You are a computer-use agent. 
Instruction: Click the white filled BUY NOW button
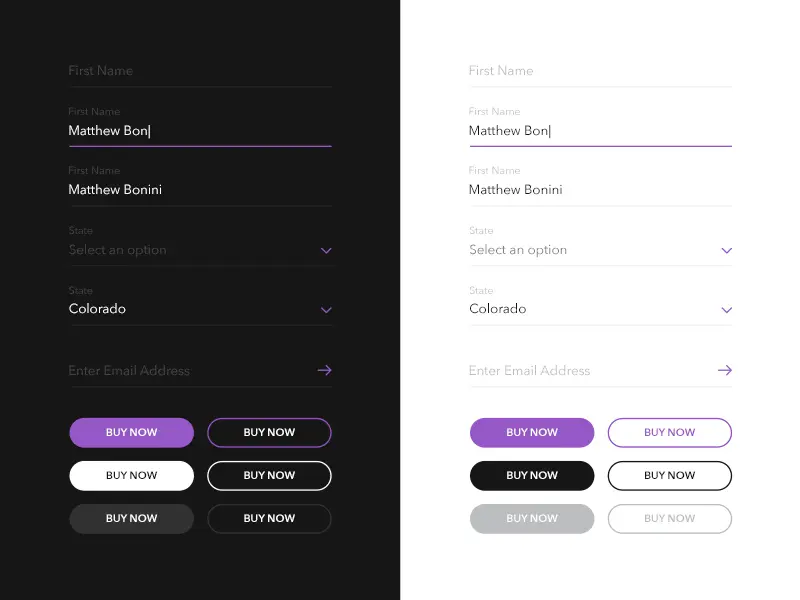click(131, 475)
